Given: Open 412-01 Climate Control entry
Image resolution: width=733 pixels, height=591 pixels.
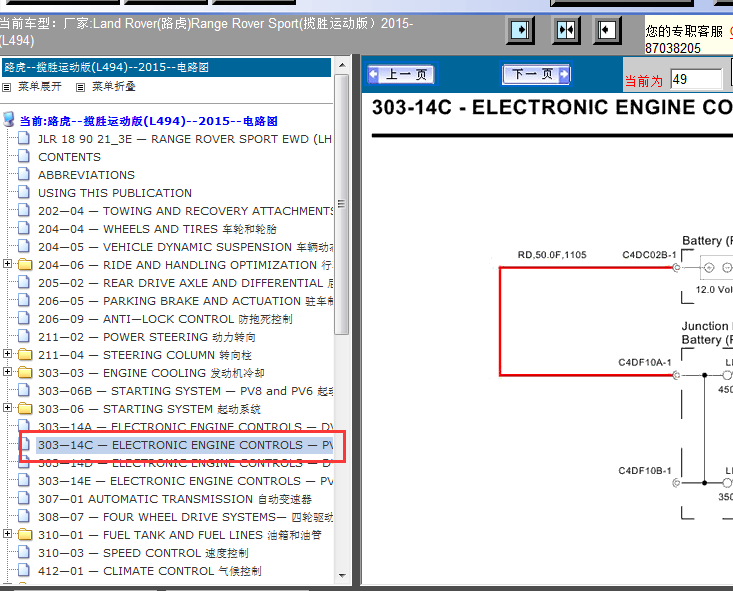Looking at the screenshot, I should click(150, 571).
